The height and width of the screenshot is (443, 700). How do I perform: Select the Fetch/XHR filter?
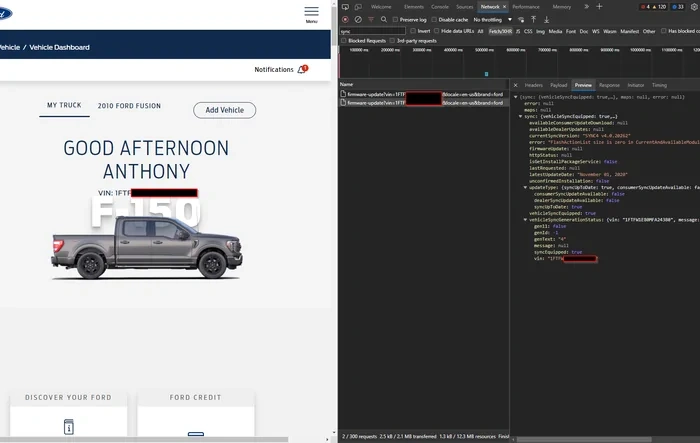[x=500, y=31]
